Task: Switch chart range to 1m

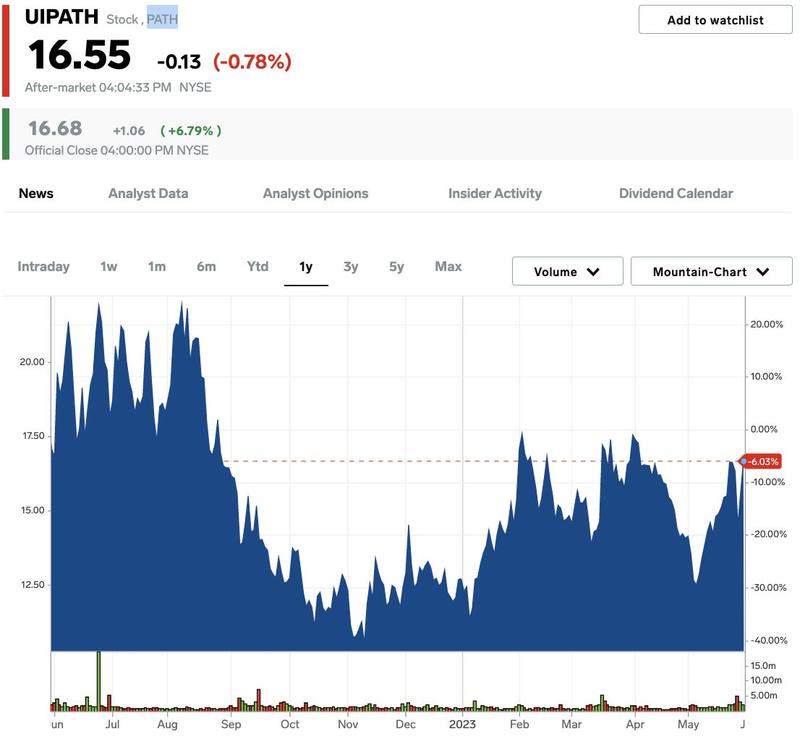Action: tap(157, 266)
